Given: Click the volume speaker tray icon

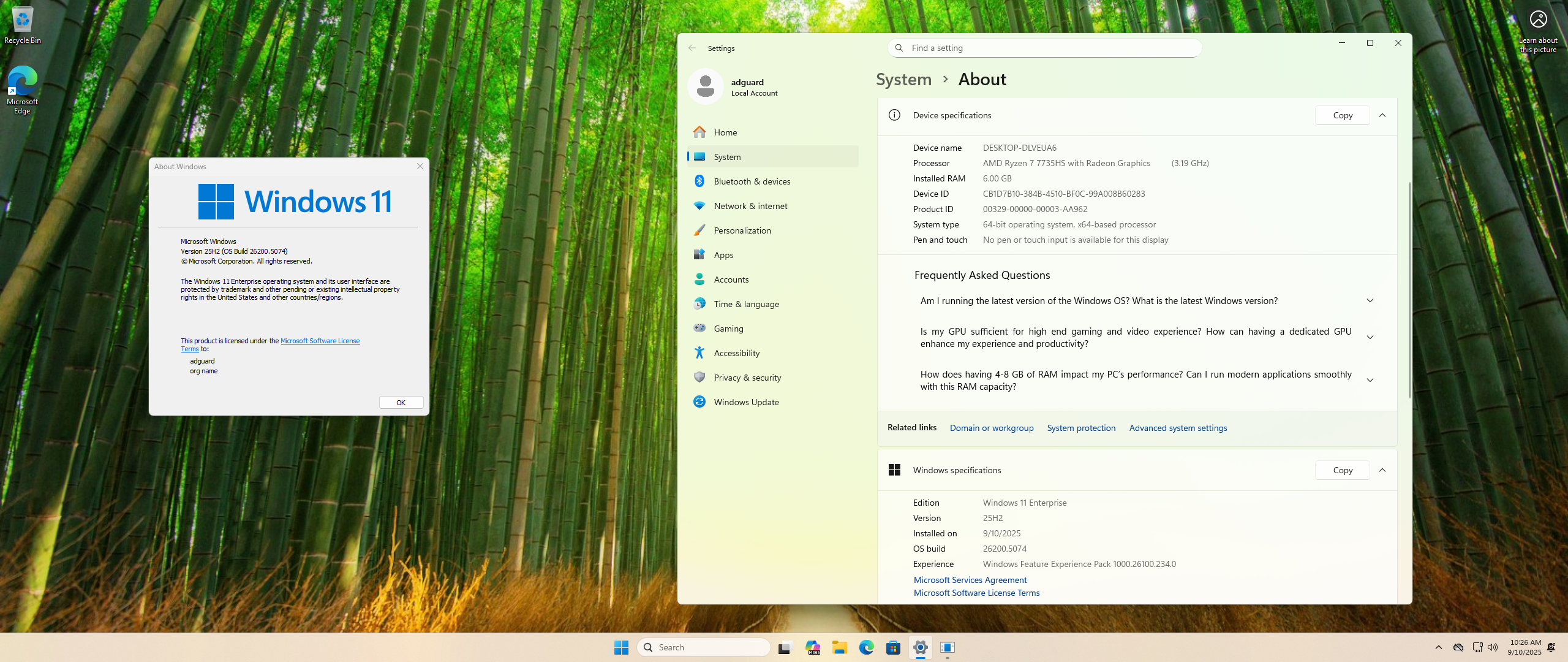Looking at the screenshot, I should (x=1493, y=647).
